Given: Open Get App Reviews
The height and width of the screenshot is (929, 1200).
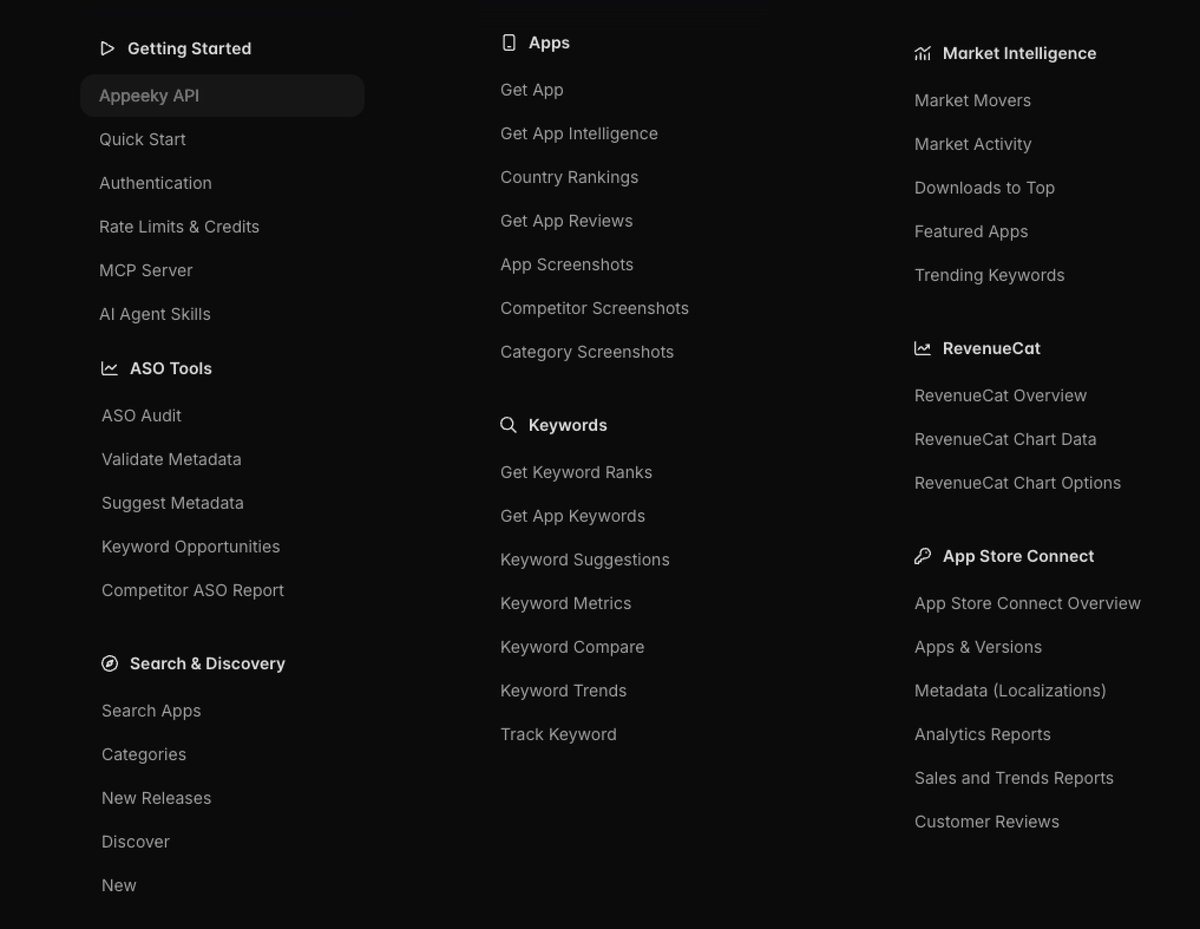Looking at the screenshot, I should click(566, 221).
